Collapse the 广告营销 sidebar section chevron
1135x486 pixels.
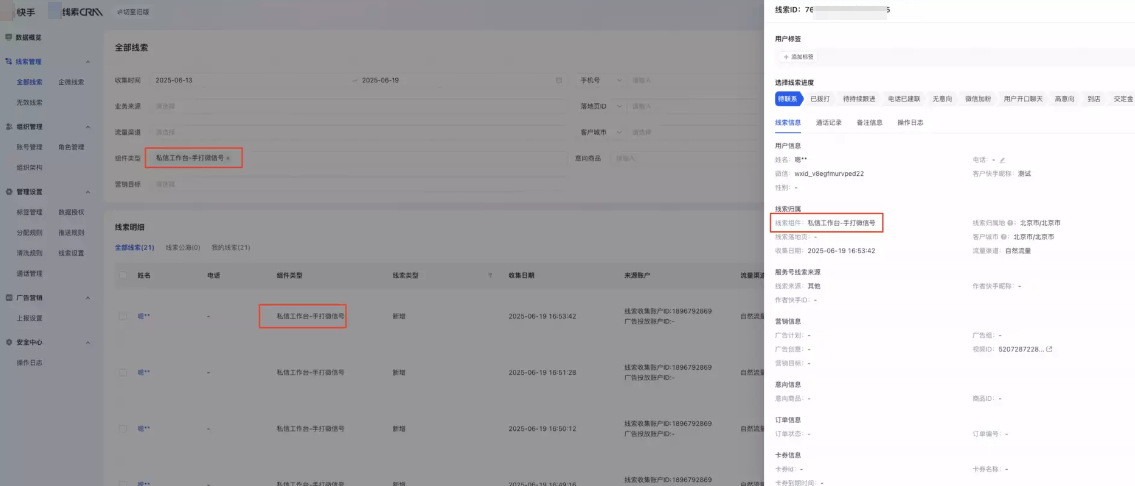tap(88, 298)
